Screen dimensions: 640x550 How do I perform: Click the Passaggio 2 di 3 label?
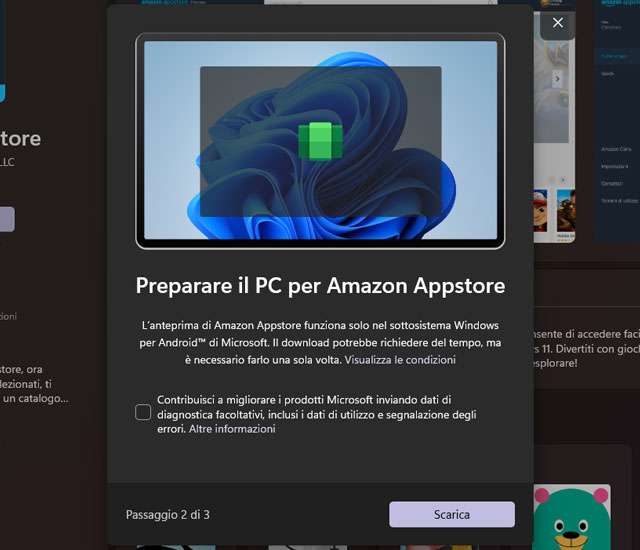[x=167, y=515]
